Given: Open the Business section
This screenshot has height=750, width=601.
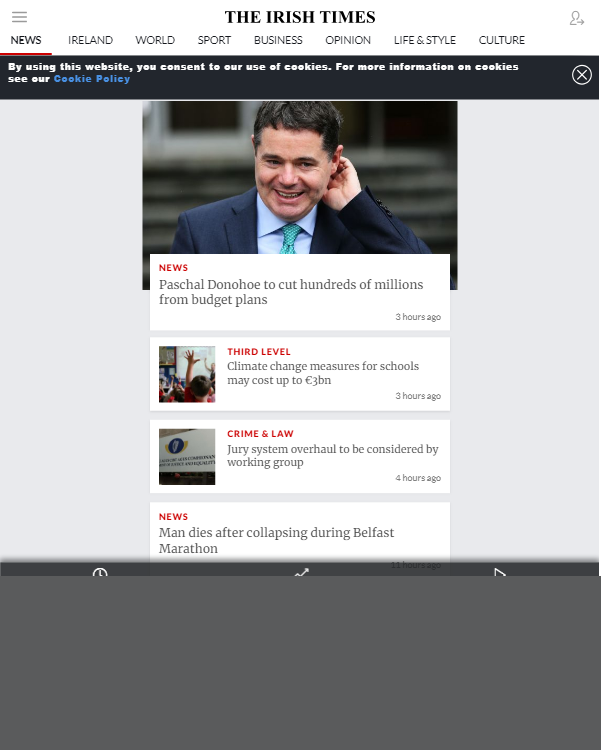Looking at the screenshot, I should (278, 40).
